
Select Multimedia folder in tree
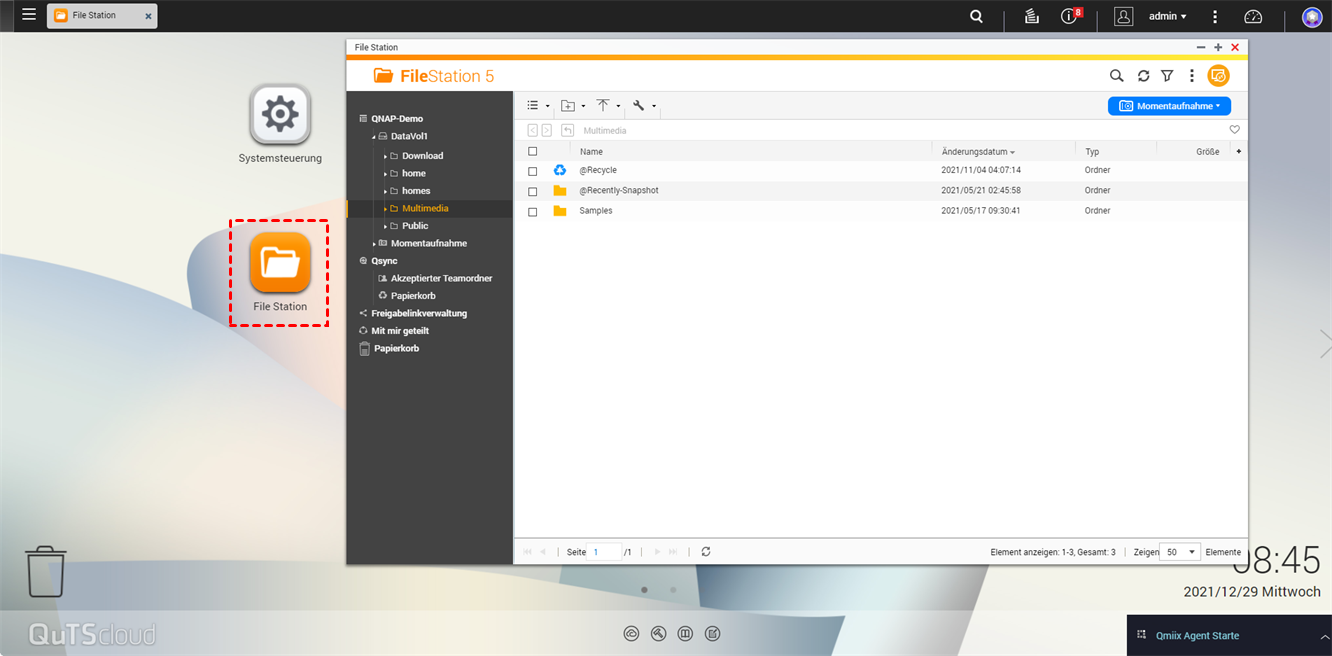point(425,208)
